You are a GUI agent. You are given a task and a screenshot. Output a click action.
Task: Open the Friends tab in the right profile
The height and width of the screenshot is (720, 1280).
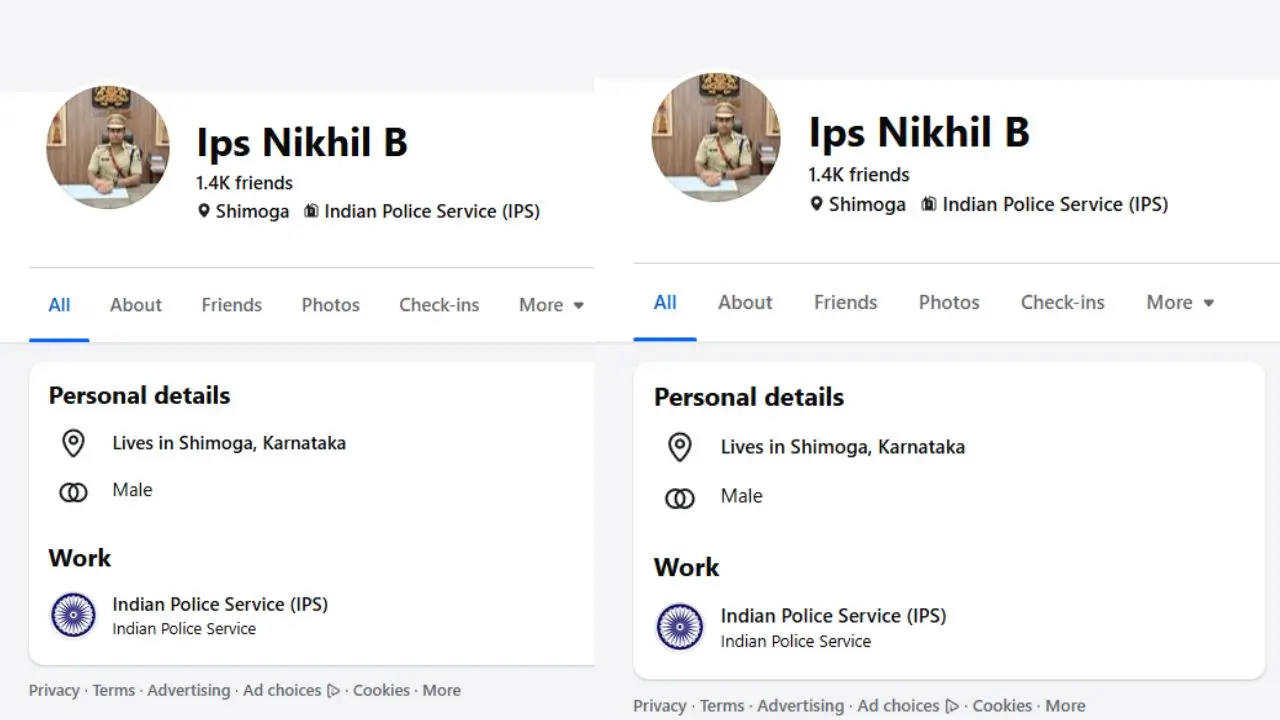click(846, 302)
